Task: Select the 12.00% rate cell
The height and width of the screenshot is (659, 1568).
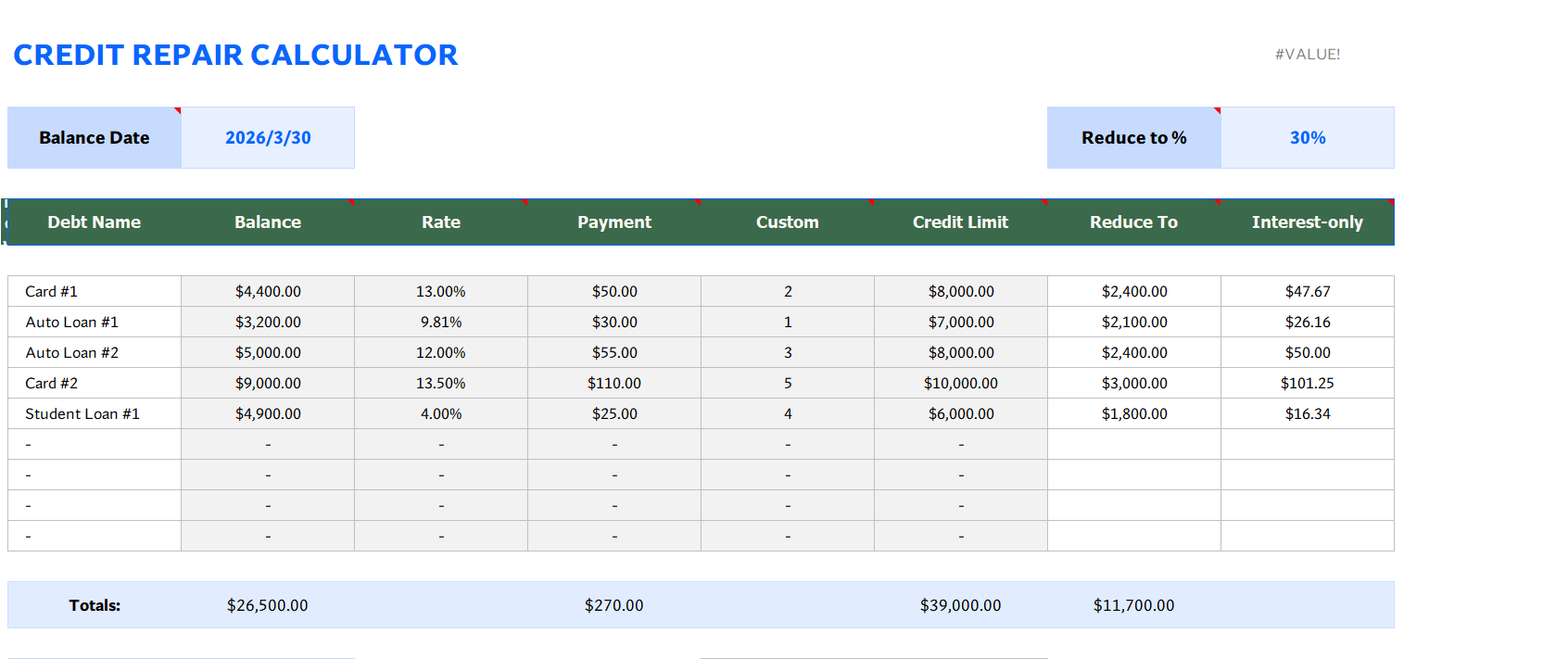Action: 441,352
